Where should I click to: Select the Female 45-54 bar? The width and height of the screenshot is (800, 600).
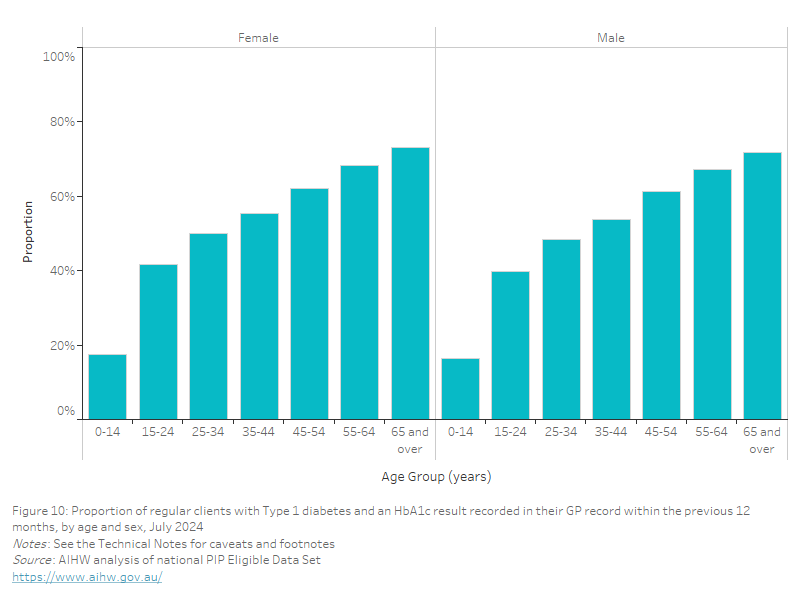(x=309, y=303)
